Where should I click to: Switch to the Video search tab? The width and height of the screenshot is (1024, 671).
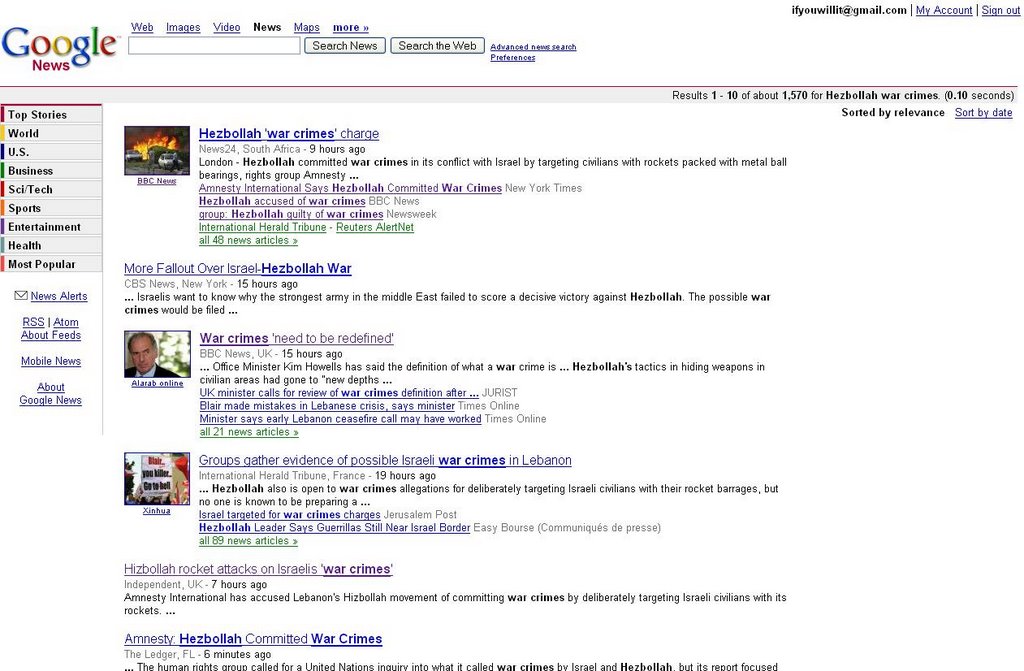[x=227, y=27]
